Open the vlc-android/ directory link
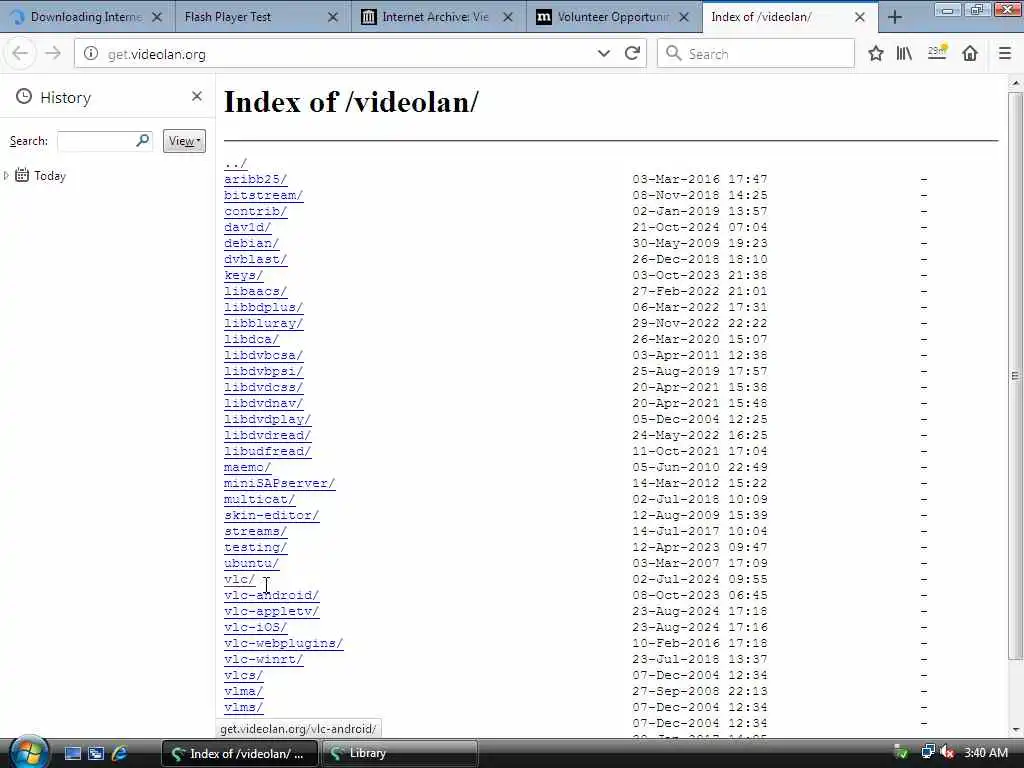This screenshot has height=768, width=1024. click(x=272, y=596)
